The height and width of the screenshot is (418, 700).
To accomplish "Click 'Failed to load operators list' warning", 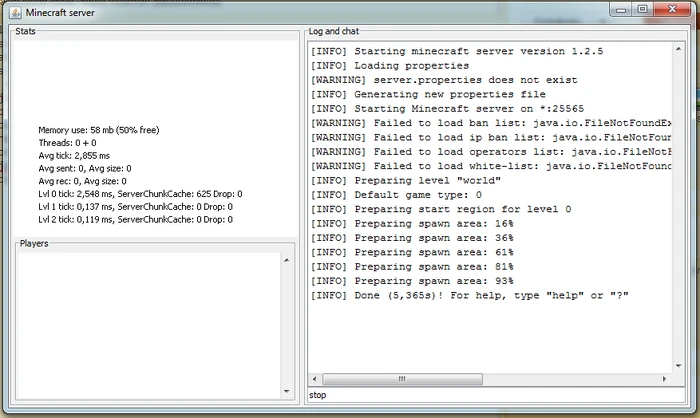I will pos(491,152).
